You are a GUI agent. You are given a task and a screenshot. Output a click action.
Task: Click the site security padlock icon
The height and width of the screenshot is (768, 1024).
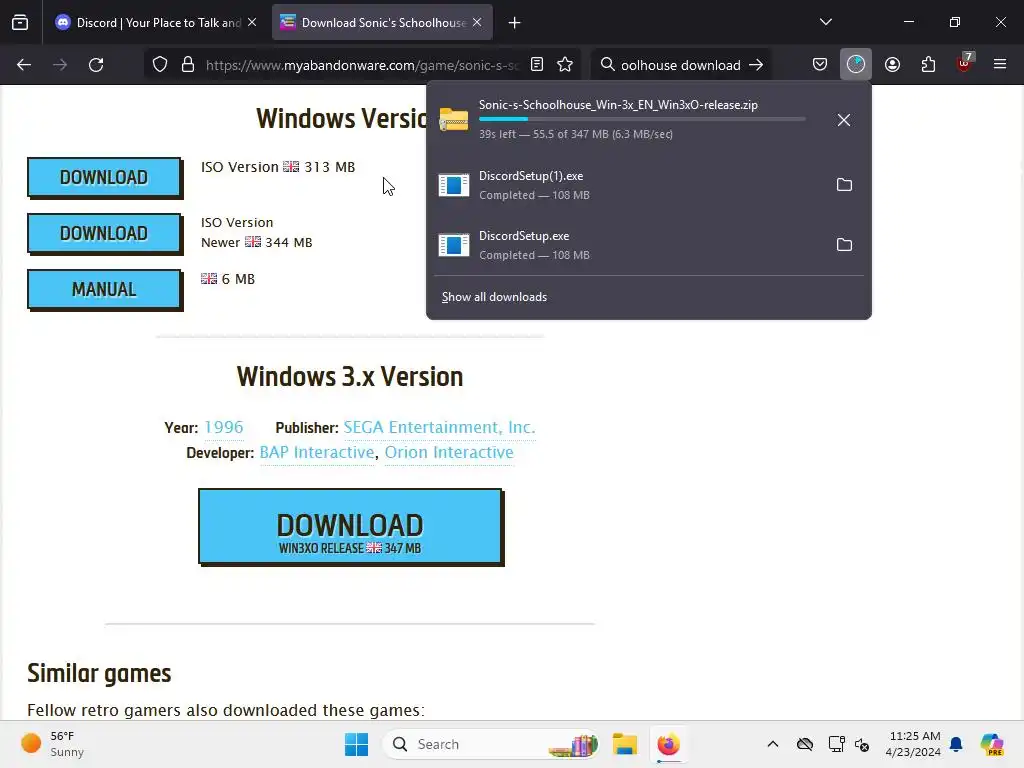(188, 65)
